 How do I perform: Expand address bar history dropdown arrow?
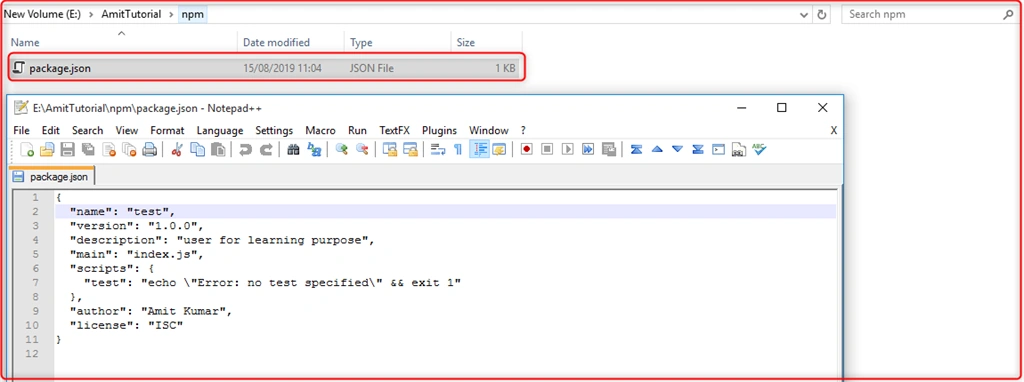[805, 14]
